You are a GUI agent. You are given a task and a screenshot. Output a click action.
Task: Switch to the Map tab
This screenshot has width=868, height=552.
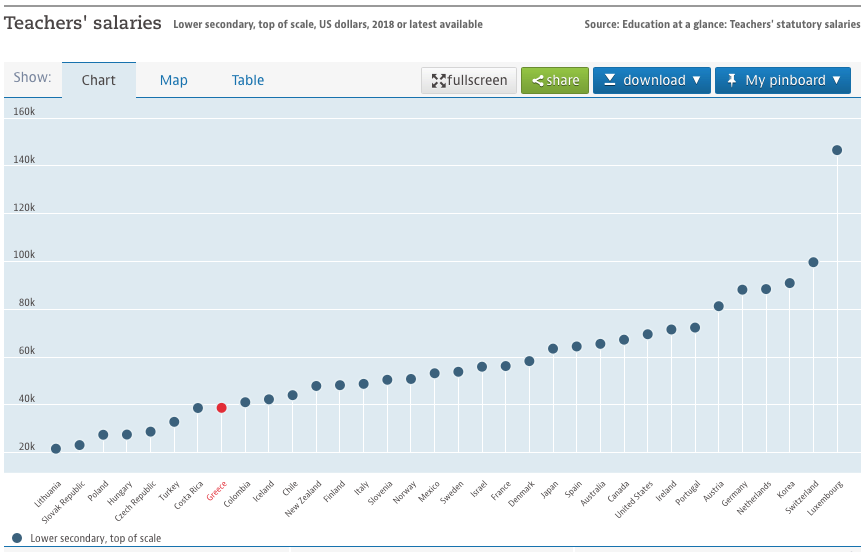click(174, 80)
